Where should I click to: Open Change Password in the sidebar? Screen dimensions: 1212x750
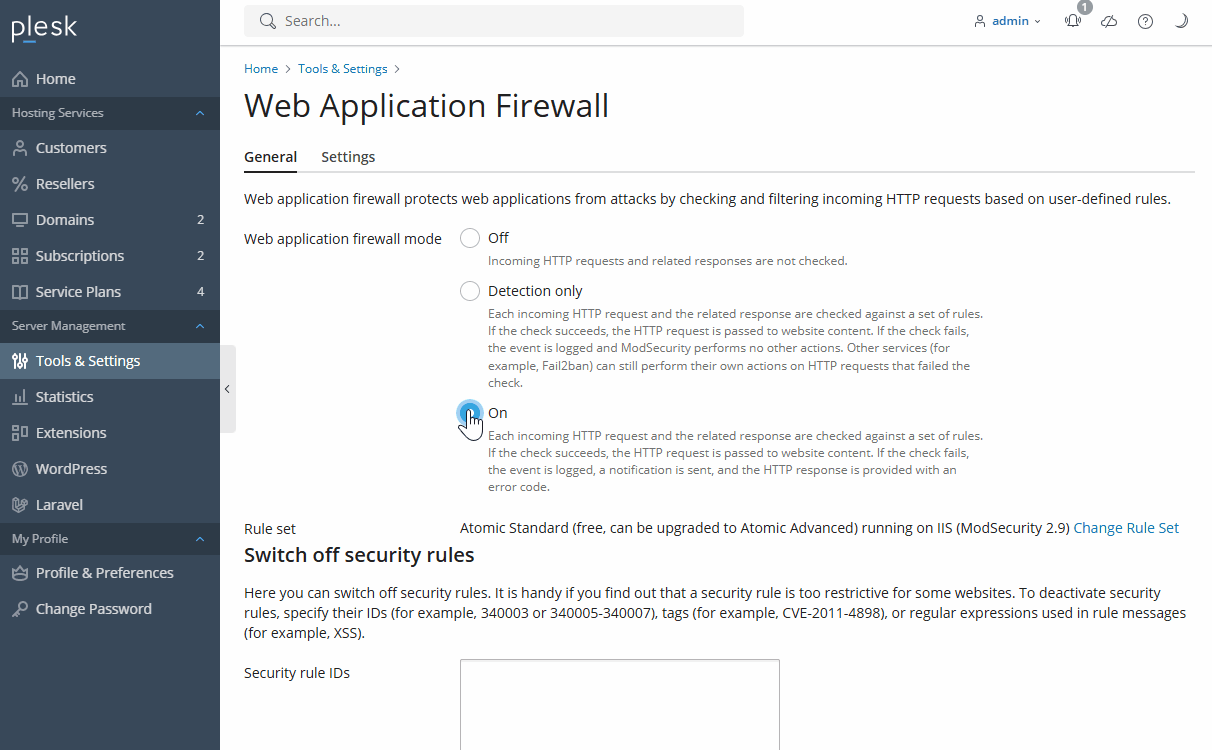point(110,609)
